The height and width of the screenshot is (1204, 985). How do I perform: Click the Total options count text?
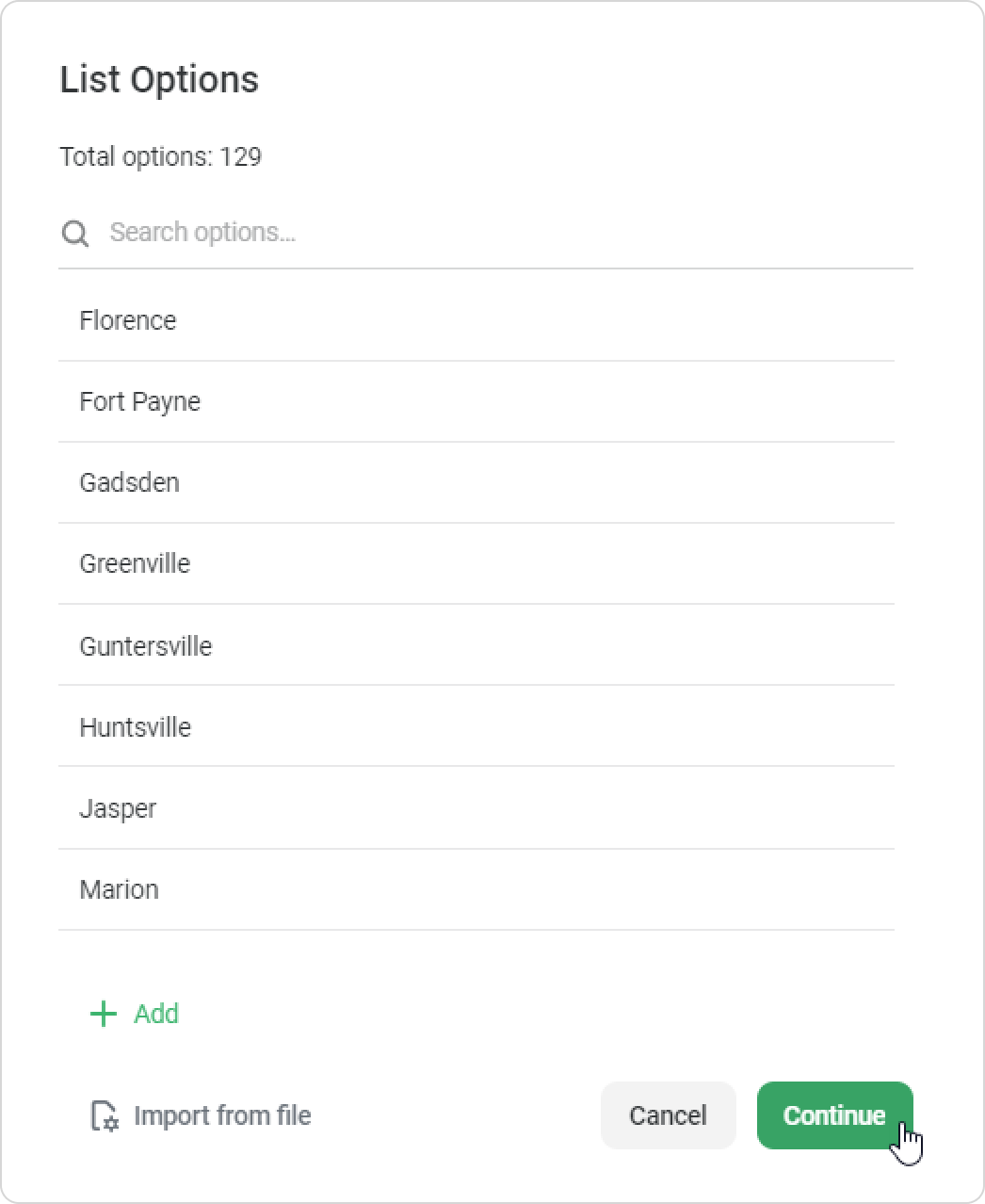pyautogui.click(x=161, y=156)
